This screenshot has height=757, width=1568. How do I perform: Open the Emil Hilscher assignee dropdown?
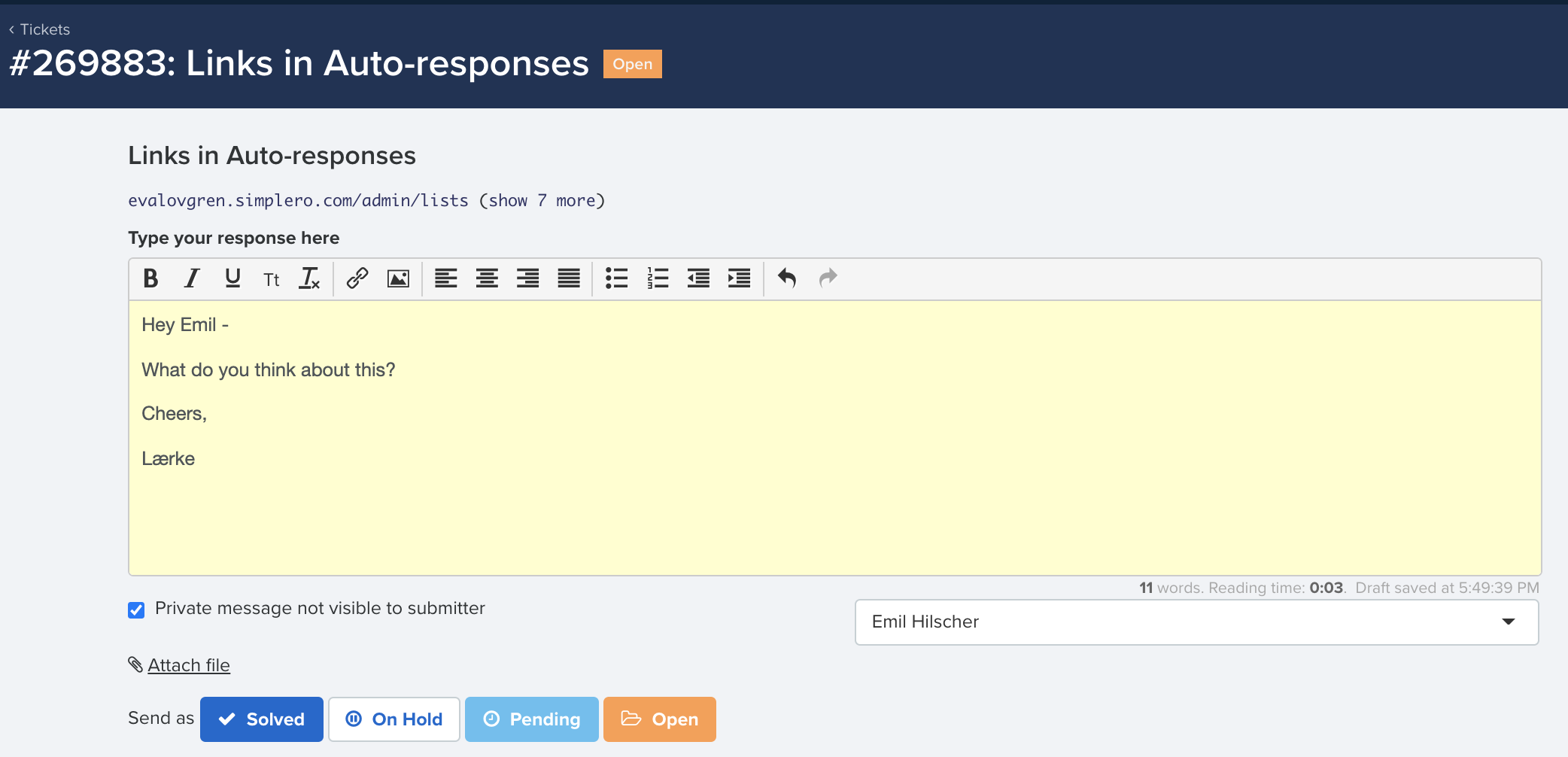tap(1196, 622)
